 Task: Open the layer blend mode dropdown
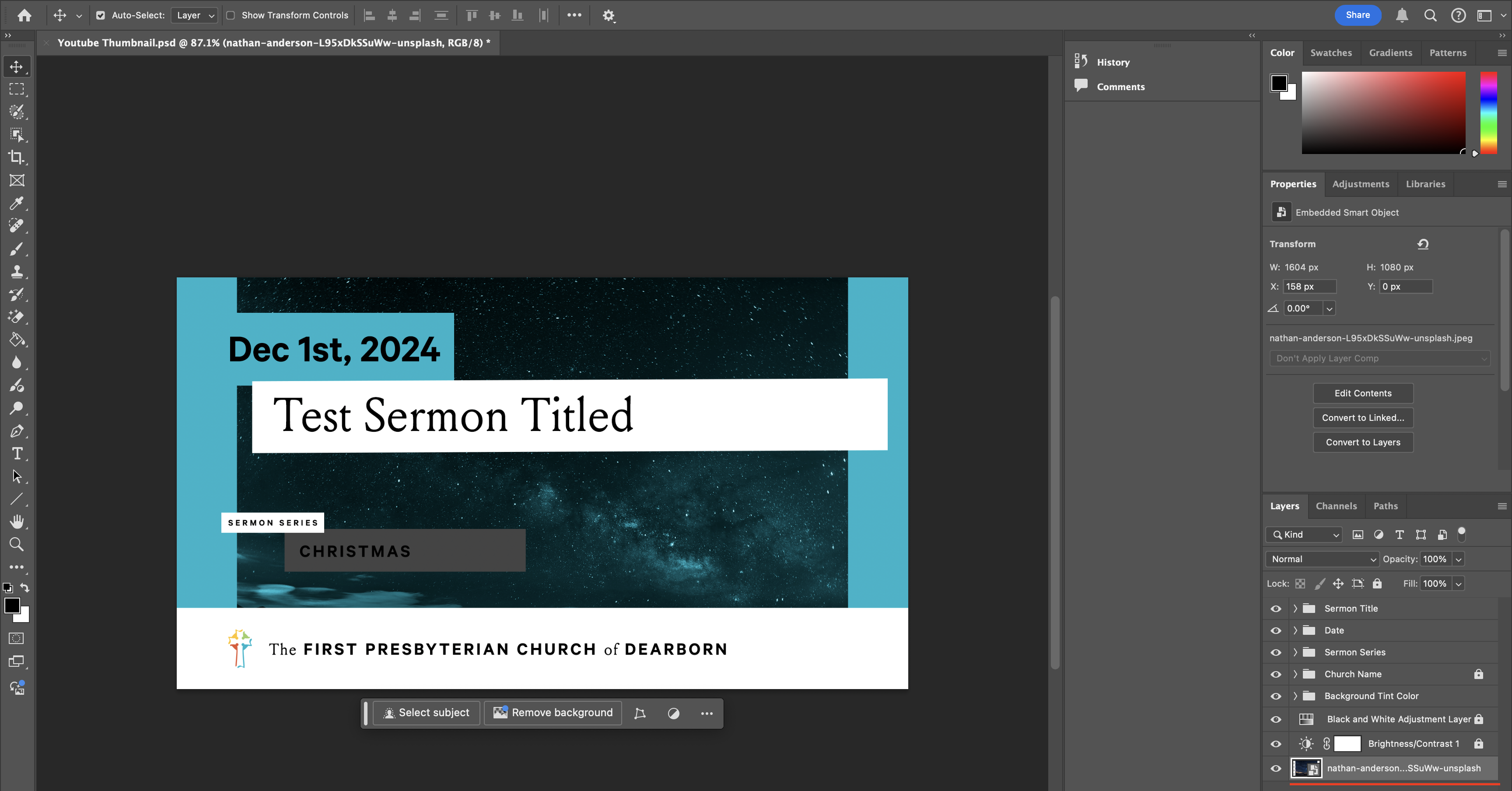point(1322,559)
